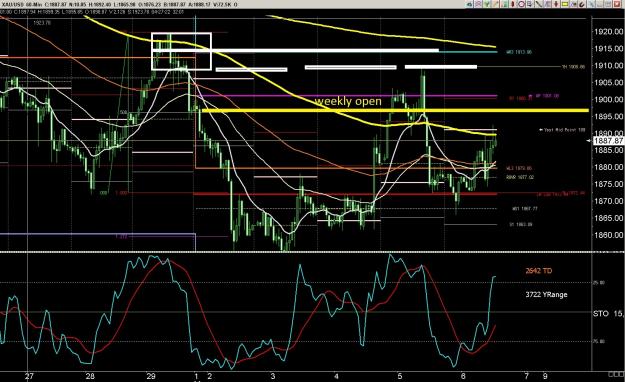Click the red down-arrow toolbar icon
The height and width of the screenshot is (382, 625).
tap(556, 4)
